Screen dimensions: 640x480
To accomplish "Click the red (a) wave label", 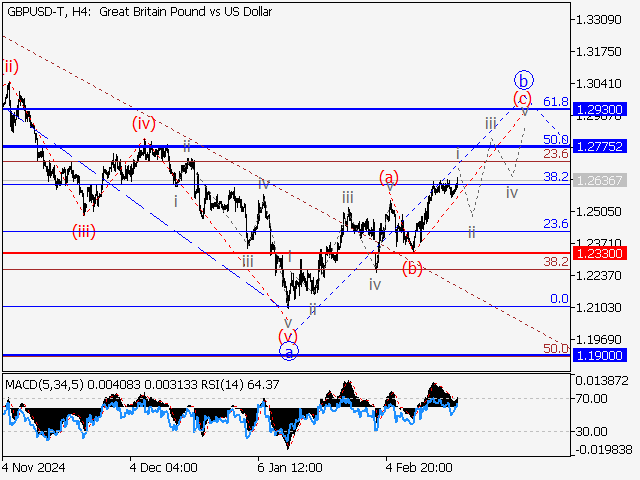I will 389,178.
